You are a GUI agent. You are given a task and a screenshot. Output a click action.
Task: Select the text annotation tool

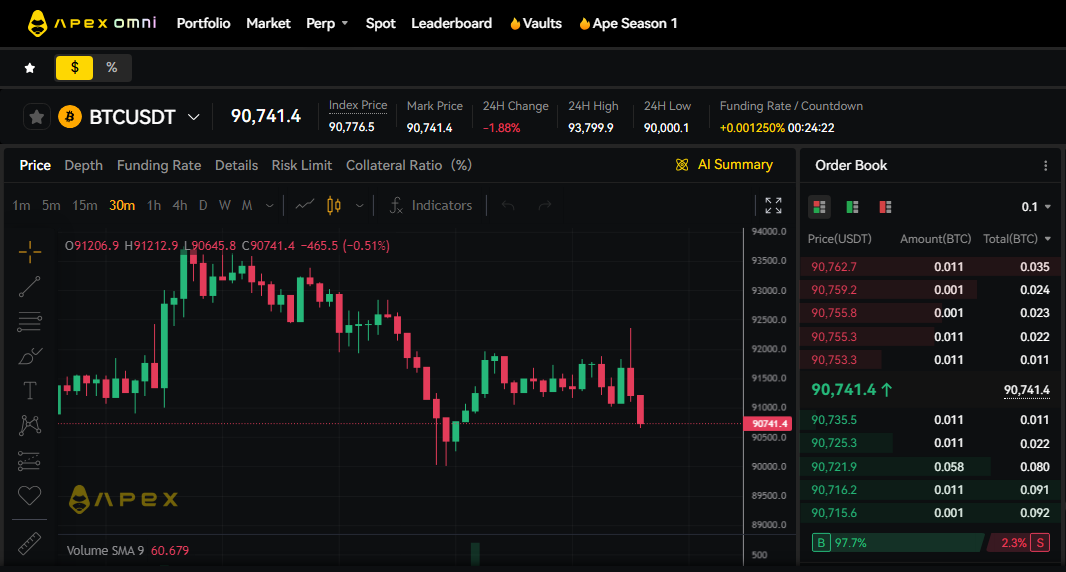click(x=30, y=390)
